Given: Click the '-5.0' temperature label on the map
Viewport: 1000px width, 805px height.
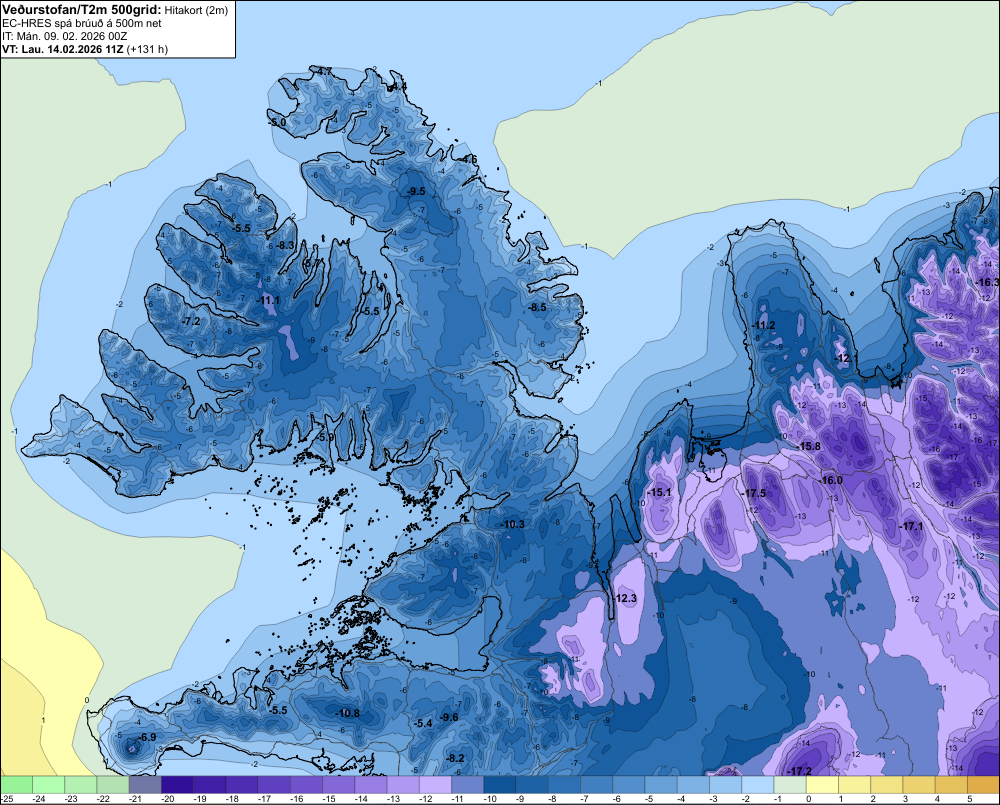Looking at the screenshot, I should point(277,122).
